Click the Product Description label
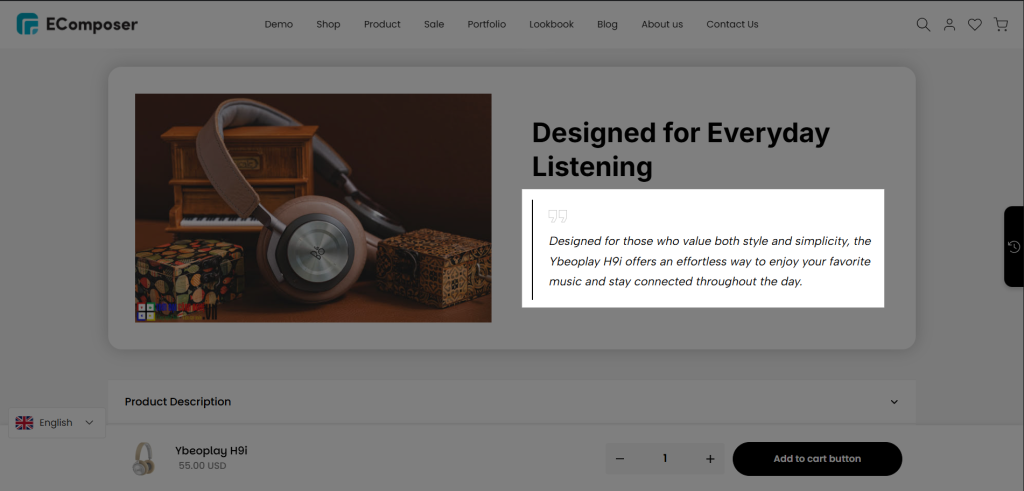1024x491 pixels. (x=178, y=402)
